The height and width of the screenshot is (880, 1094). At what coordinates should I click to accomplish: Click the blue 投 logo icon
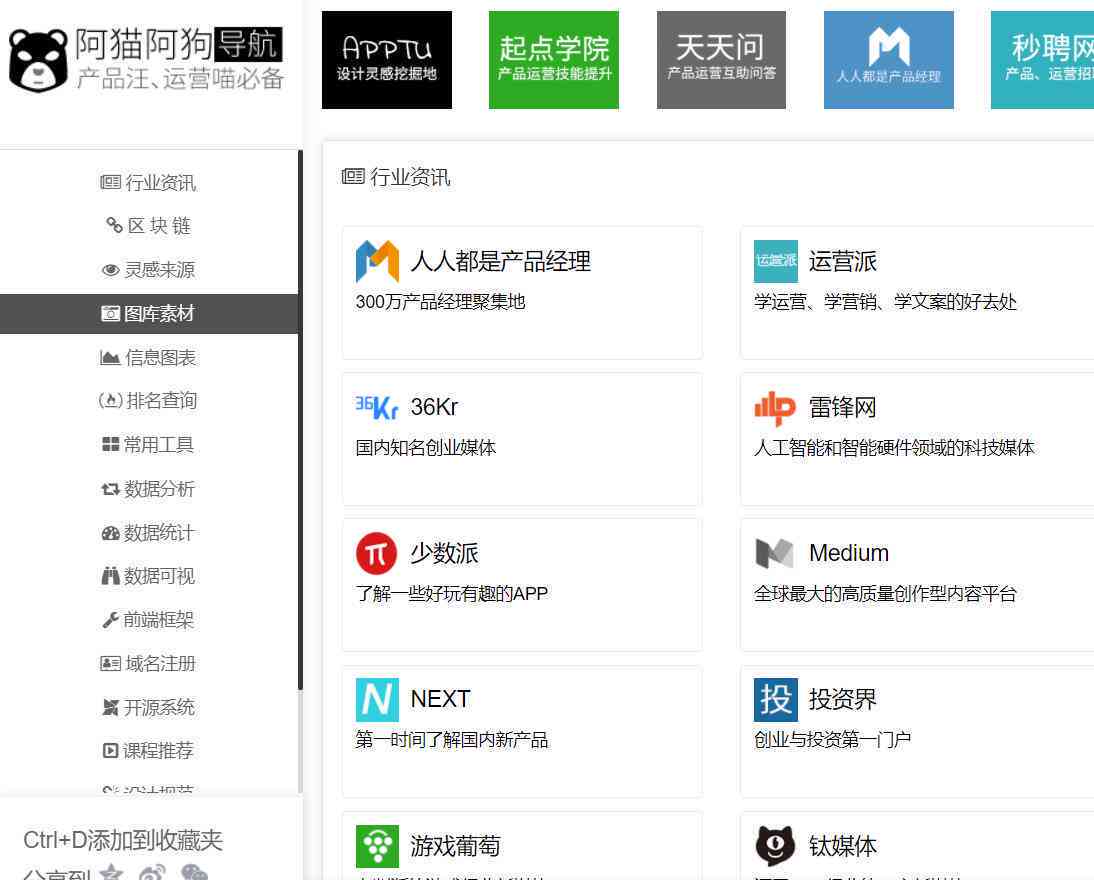(x=776, y=699)
